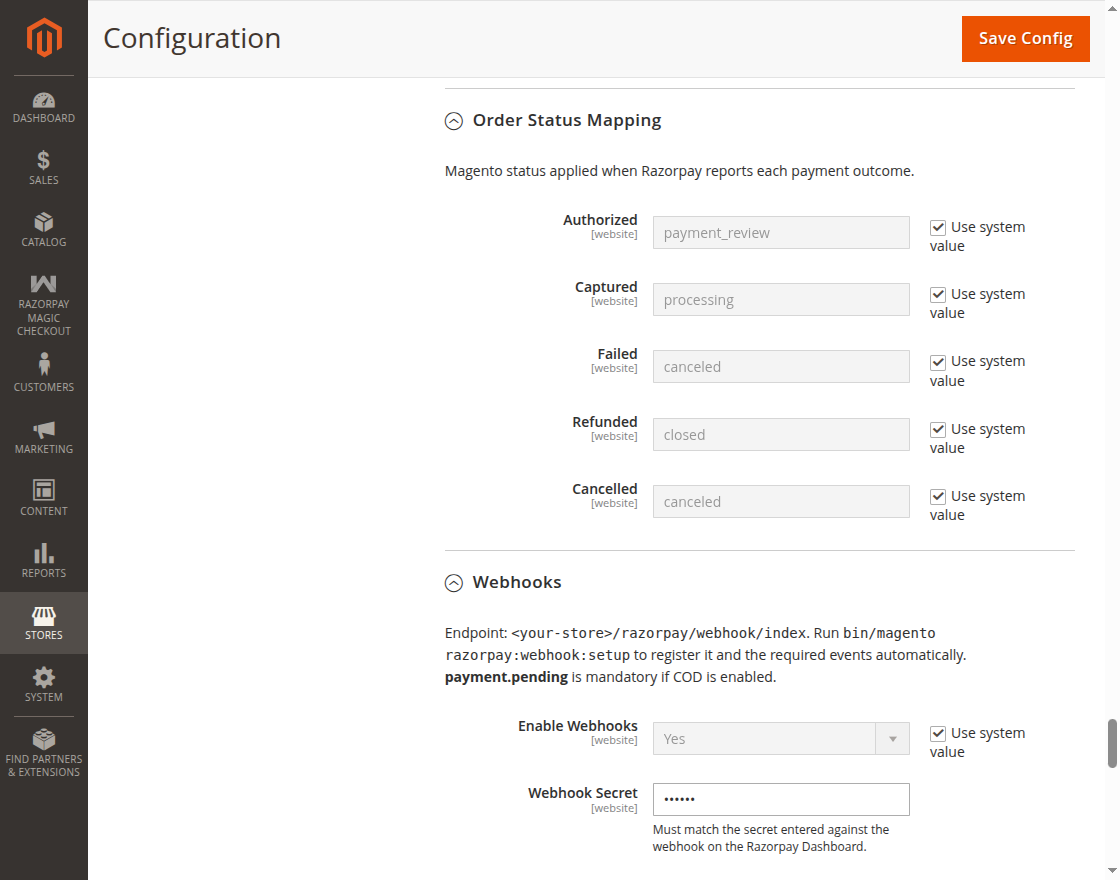
Task: Click the page vertical scrollbar thumb
Action: pyautogui.click(x=1112, y=744)
